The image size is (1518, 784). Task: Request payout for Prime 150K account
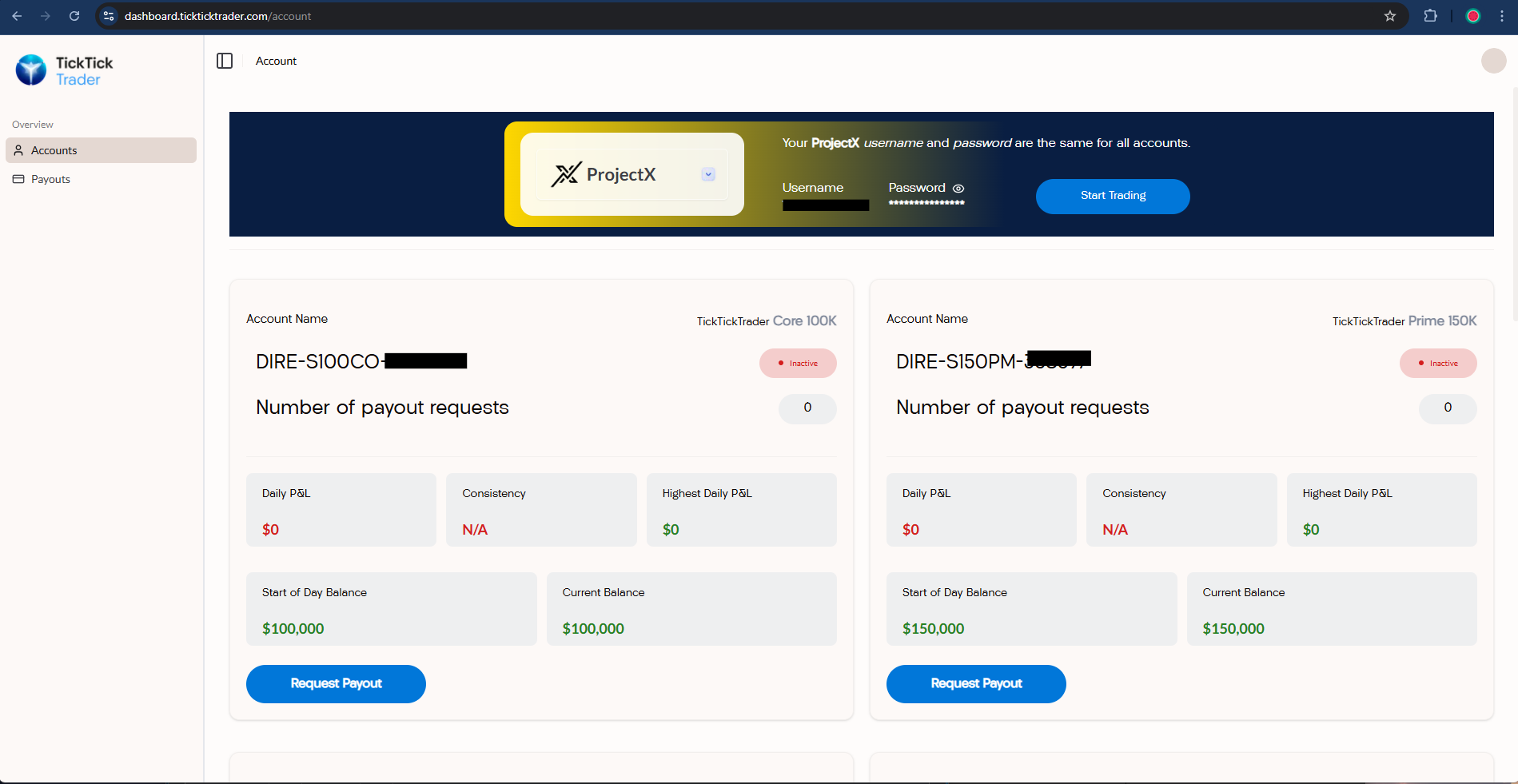pyautogui.click(x=976, y=684)
